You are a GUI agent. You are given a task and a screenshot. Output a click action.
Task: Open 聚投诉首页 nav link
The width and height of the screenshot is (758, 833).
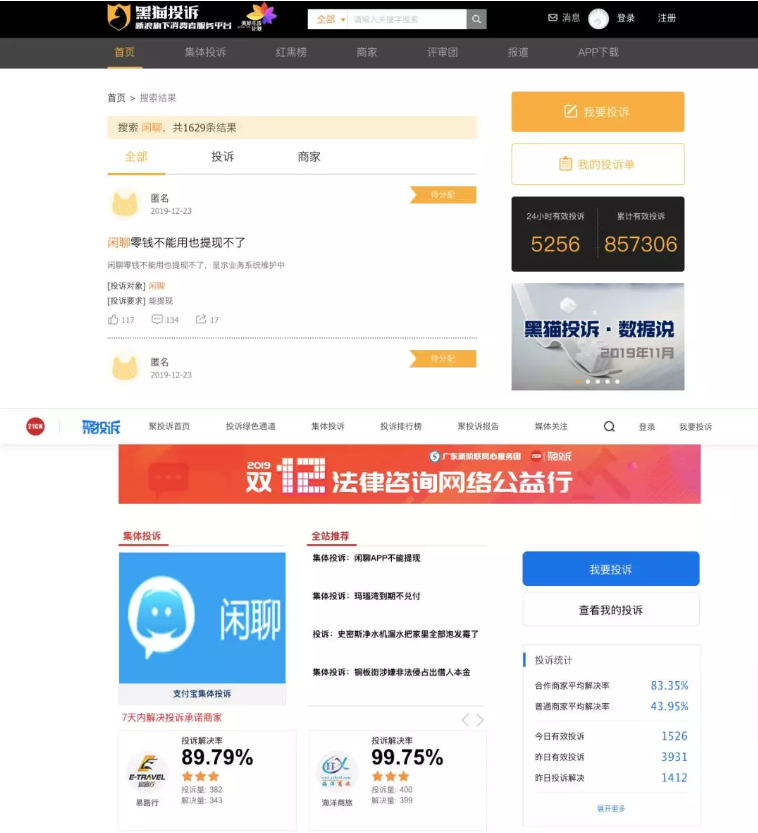pyautogui.click(x=169, y=426)
